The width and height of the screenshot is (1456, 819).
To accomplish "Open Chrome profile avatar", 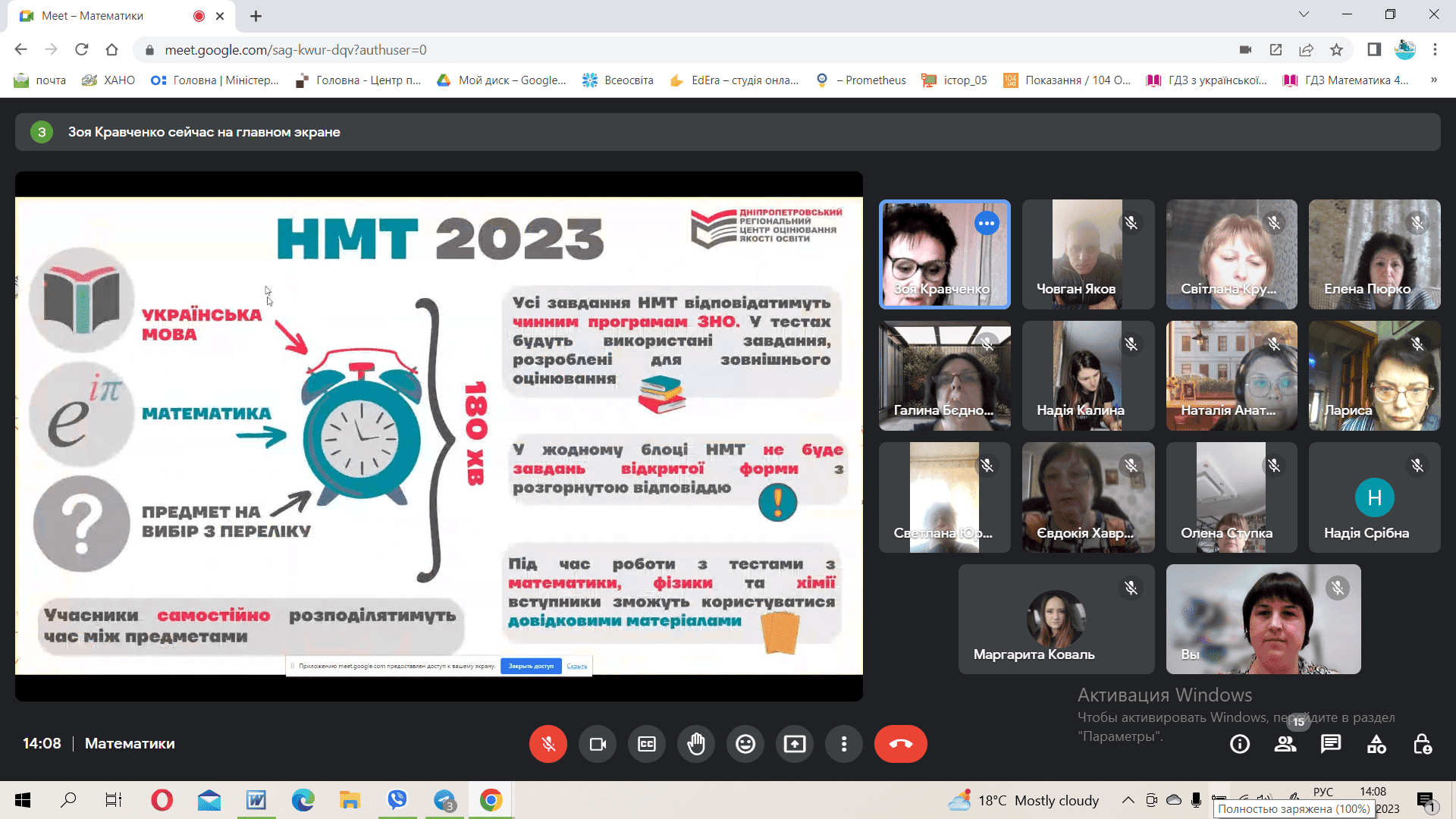I will 1405,50.
